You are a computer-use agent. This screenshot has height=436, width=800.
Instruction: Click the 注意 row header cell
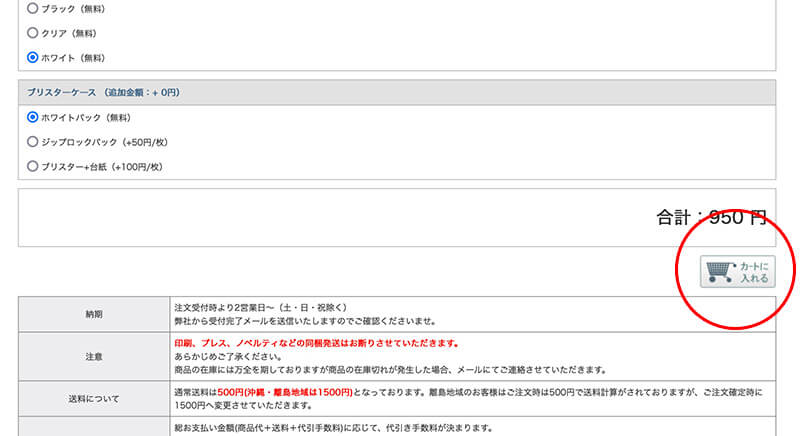coord(94,356)
